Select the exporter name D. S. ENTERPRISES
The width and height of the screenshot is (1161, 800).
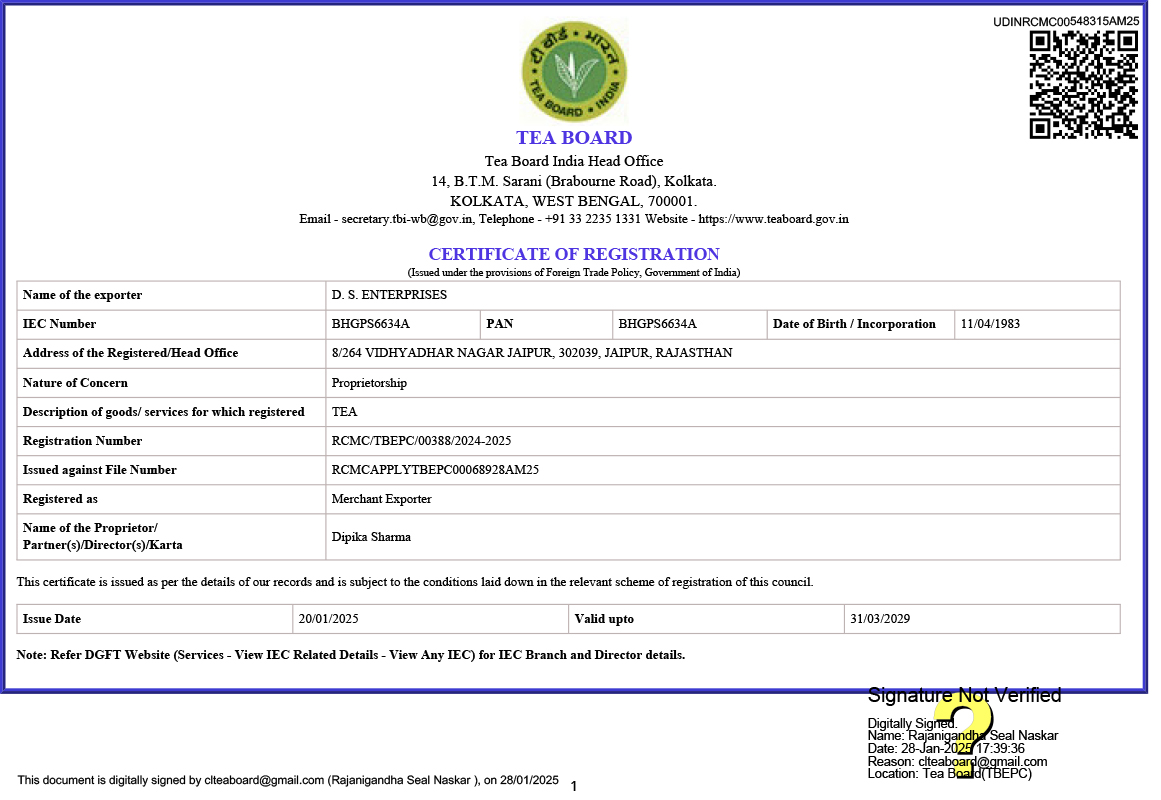click(x=389, y=295)
